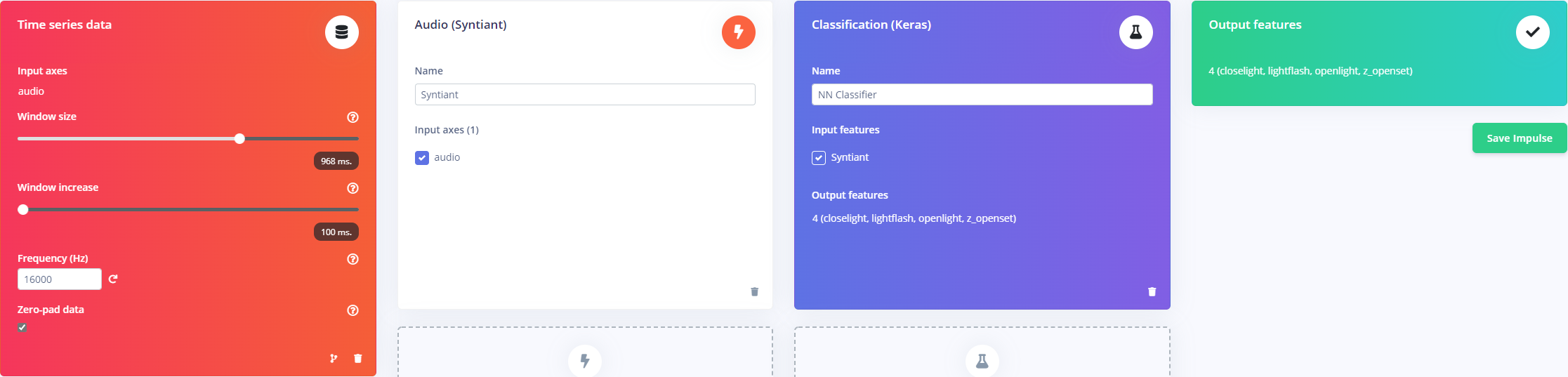Uncheck the Syntiant input features checkbox
This screenshot has height=377, width=1568.
(x=819, y=157)
